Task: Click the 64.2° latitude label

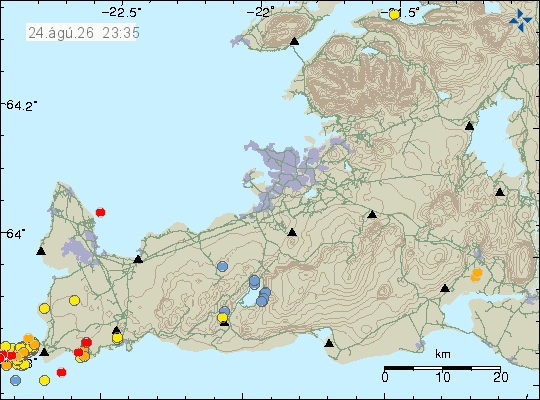Action: [21, 105]
